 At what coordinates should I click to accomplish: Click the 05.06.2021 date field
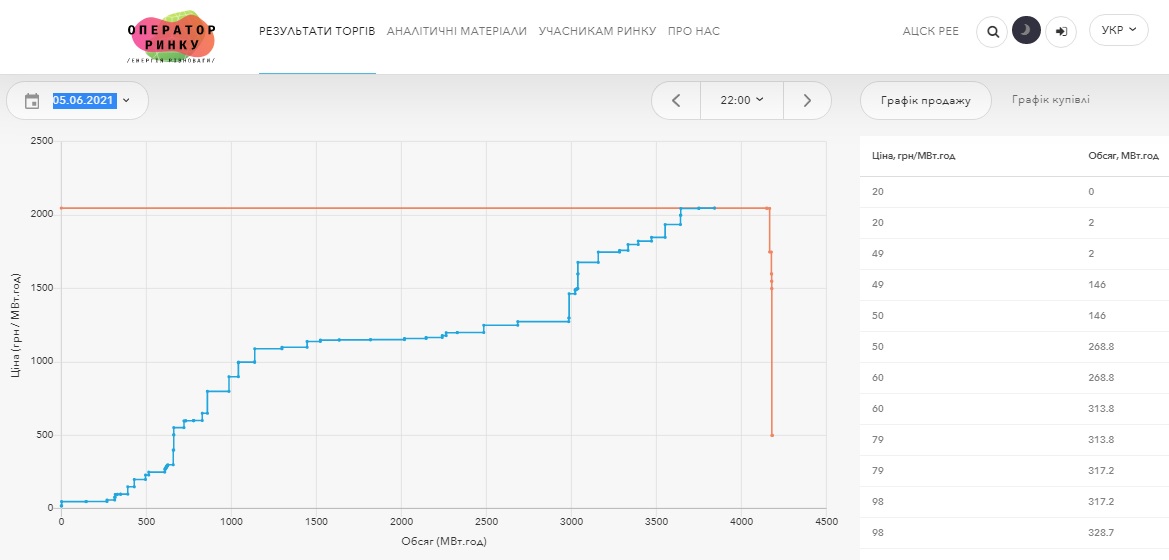tap(85, 101)
